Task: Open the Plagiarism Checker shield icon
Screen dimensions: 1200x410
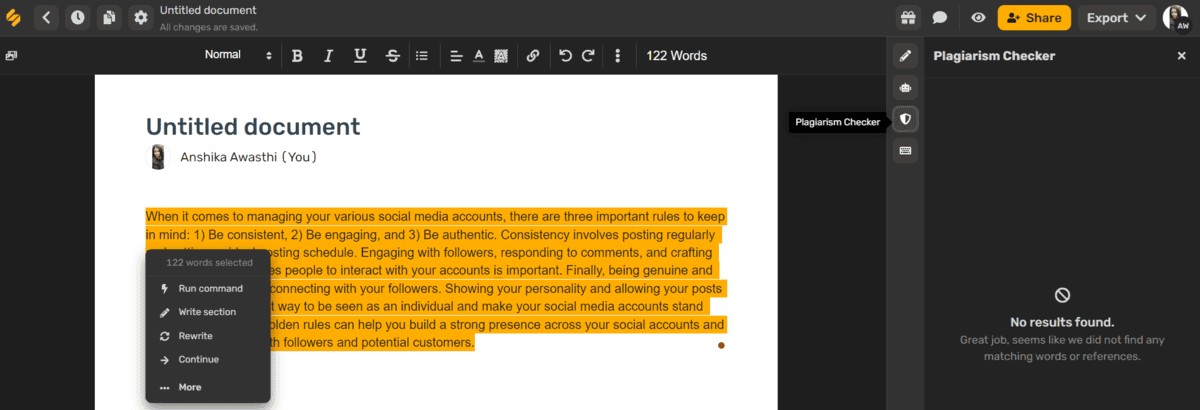Action: click(x=905, y=120)
